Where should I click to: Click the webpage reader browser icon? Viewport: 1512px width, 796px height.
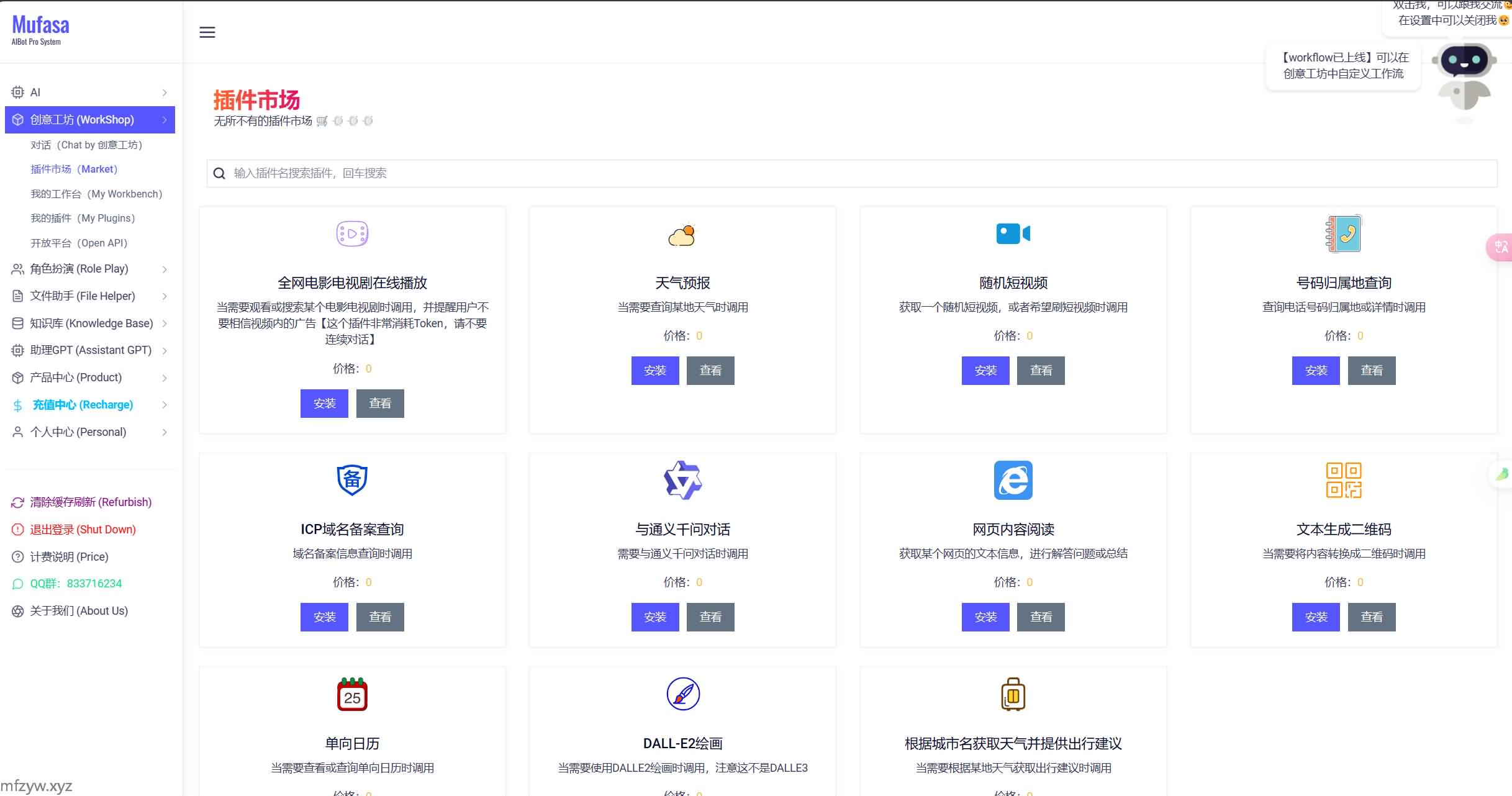pyautogui.click(x=1013, y=479)
